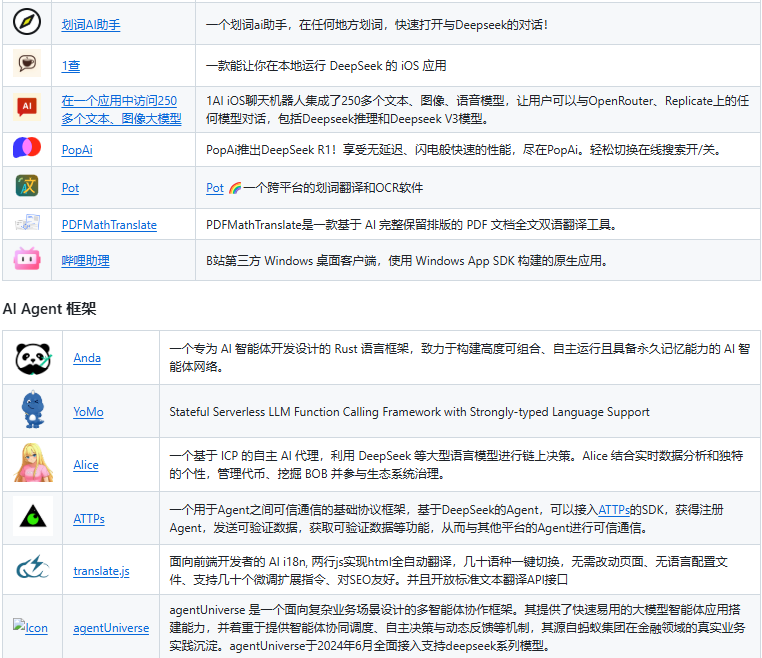
Task: Click the translate.js cloud lightning logo
Action: coord(33,567)
